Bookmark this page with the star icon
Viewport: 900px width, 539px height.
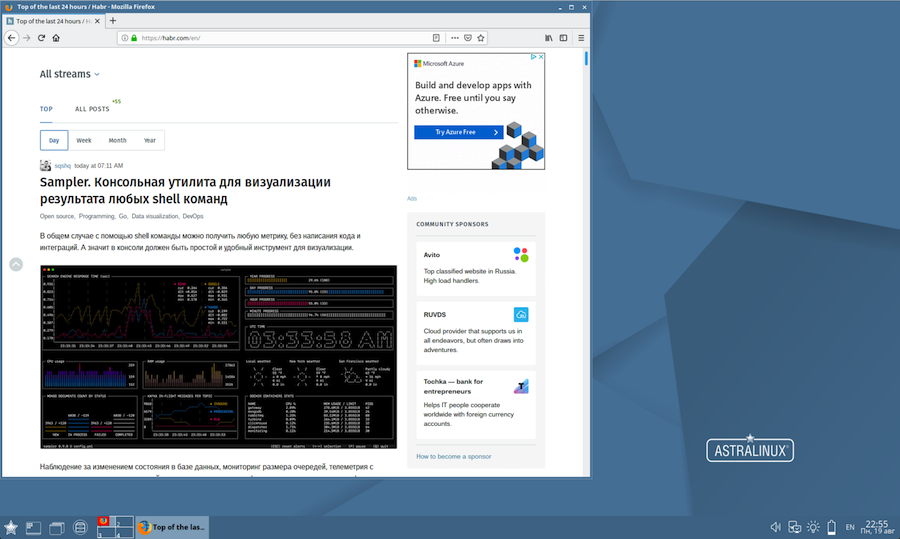click(x=481, y=38)
